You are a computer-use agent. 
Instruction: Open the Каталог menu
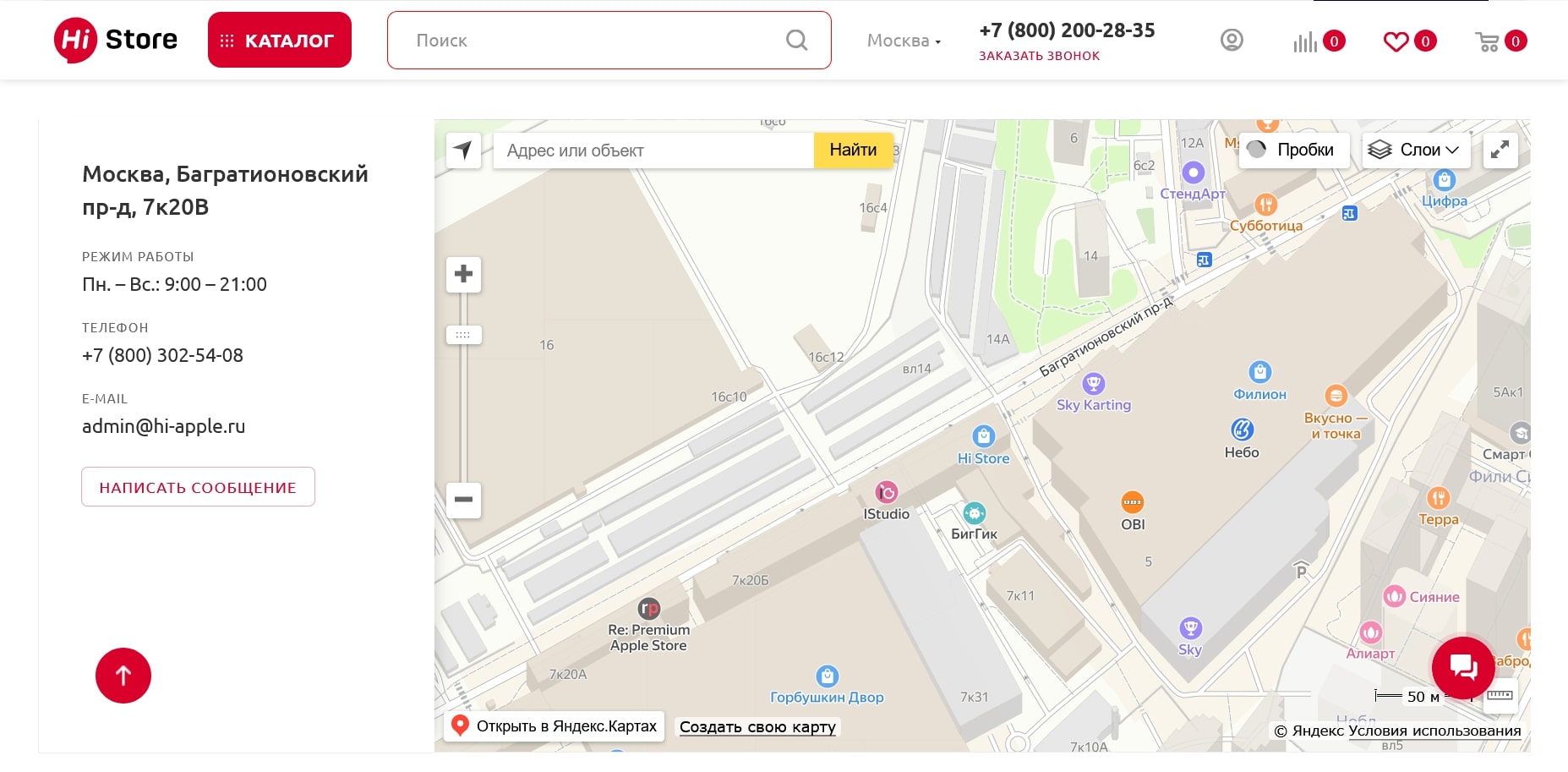click(x=280, y=40)
